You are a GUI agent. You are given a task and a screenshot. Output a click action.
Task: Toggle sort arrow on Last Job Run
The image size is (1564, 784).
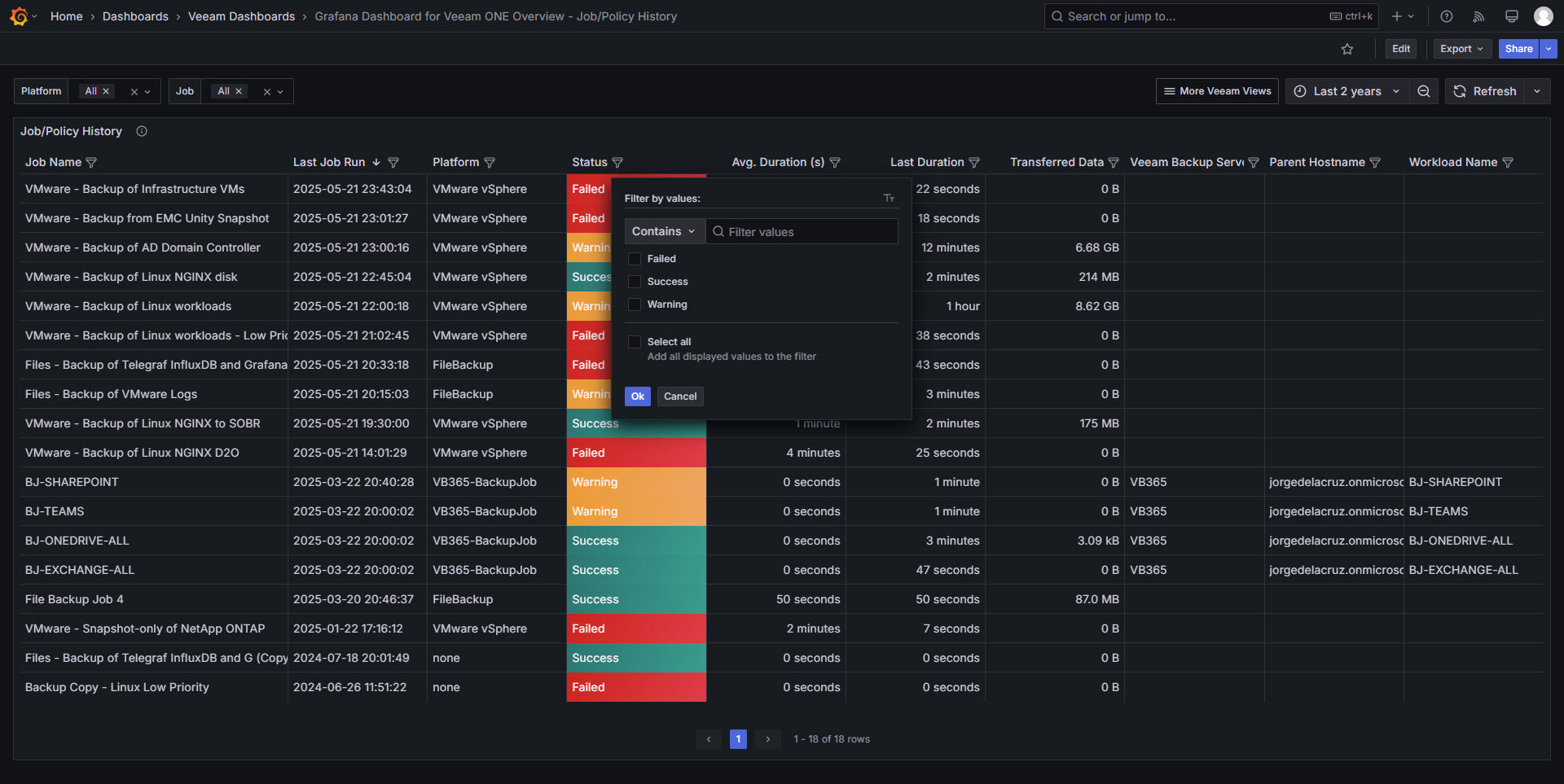click(376, 163)
